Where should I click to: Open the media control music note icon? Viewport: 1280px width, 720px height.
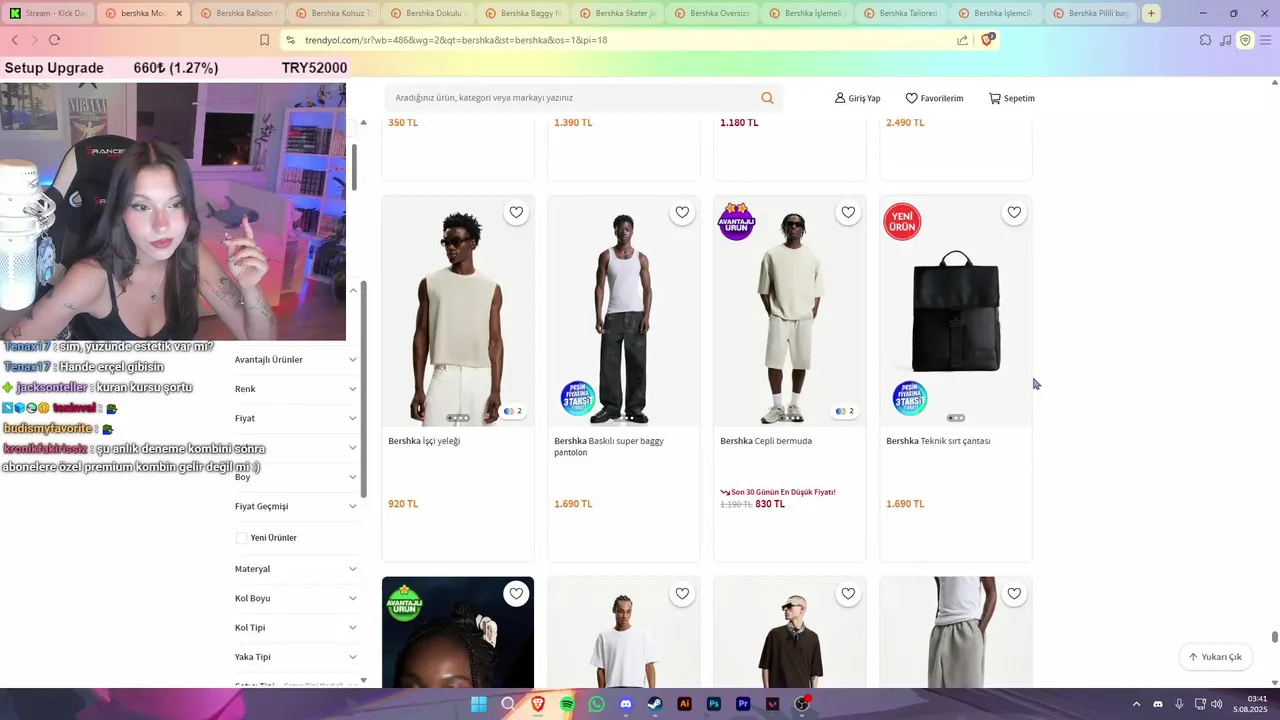(x=1225, y=40)
